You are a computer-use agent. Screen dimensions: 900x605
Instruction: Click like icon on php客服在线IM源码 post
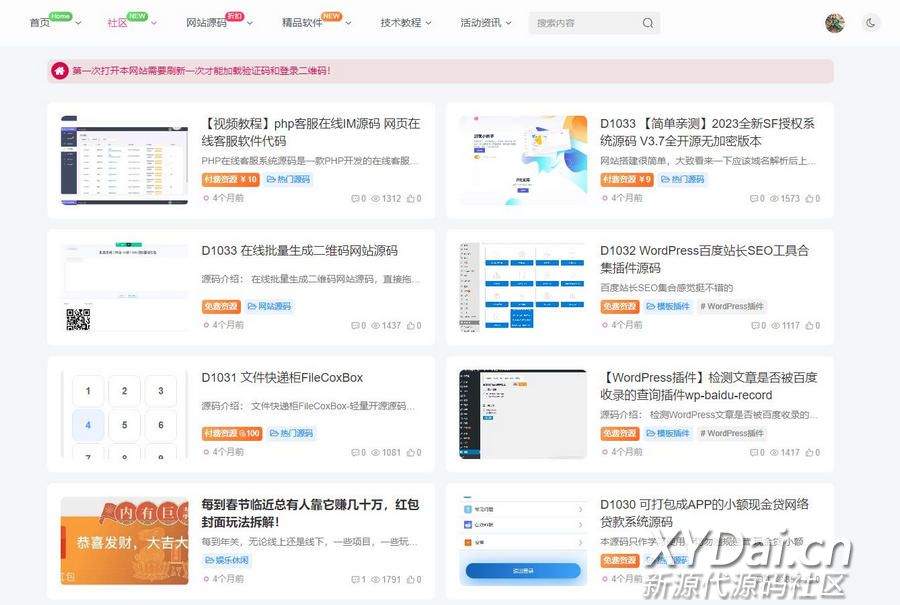[x=410, y=199]
